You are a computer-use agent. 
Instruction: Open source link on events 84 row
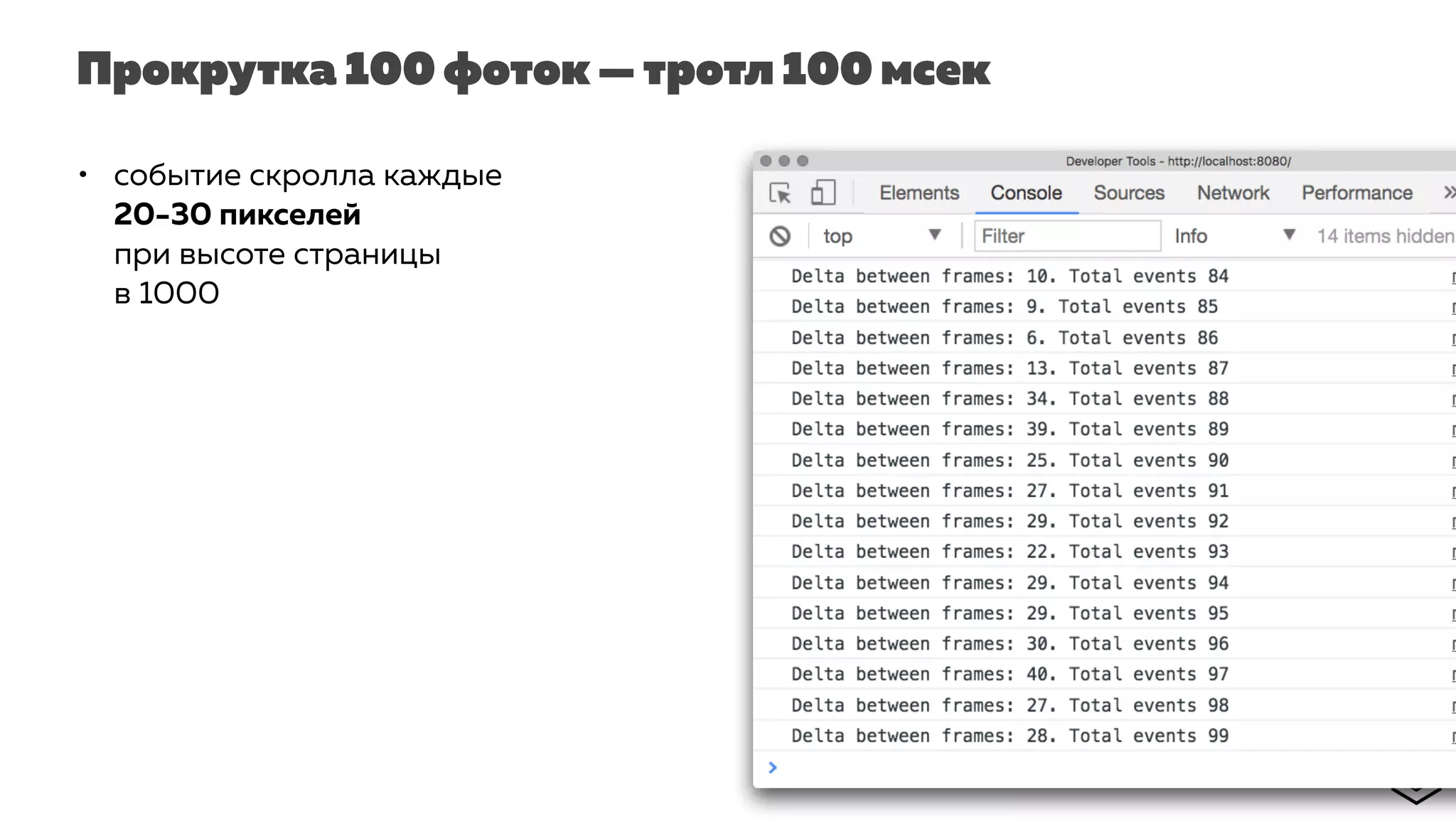(1453, 277)
